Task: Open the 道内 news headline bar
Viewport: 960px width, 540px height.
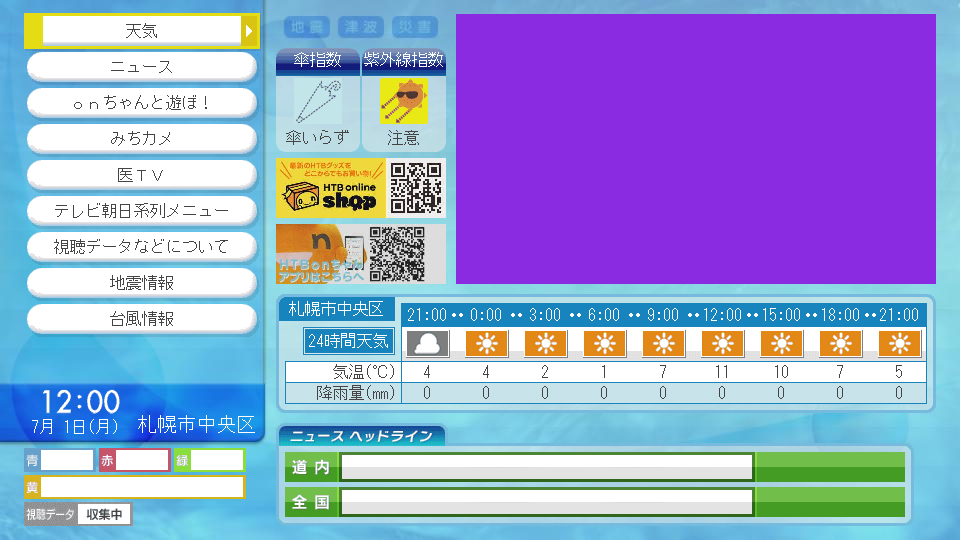Action: tap(546, 467)
